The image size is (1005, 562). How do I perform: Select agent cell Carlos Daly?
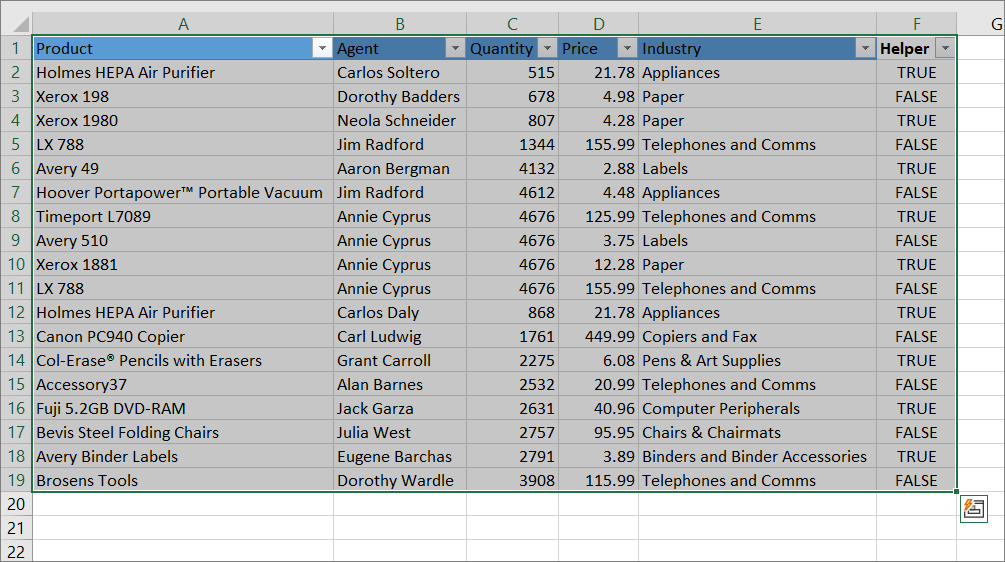tap(400, 313)
